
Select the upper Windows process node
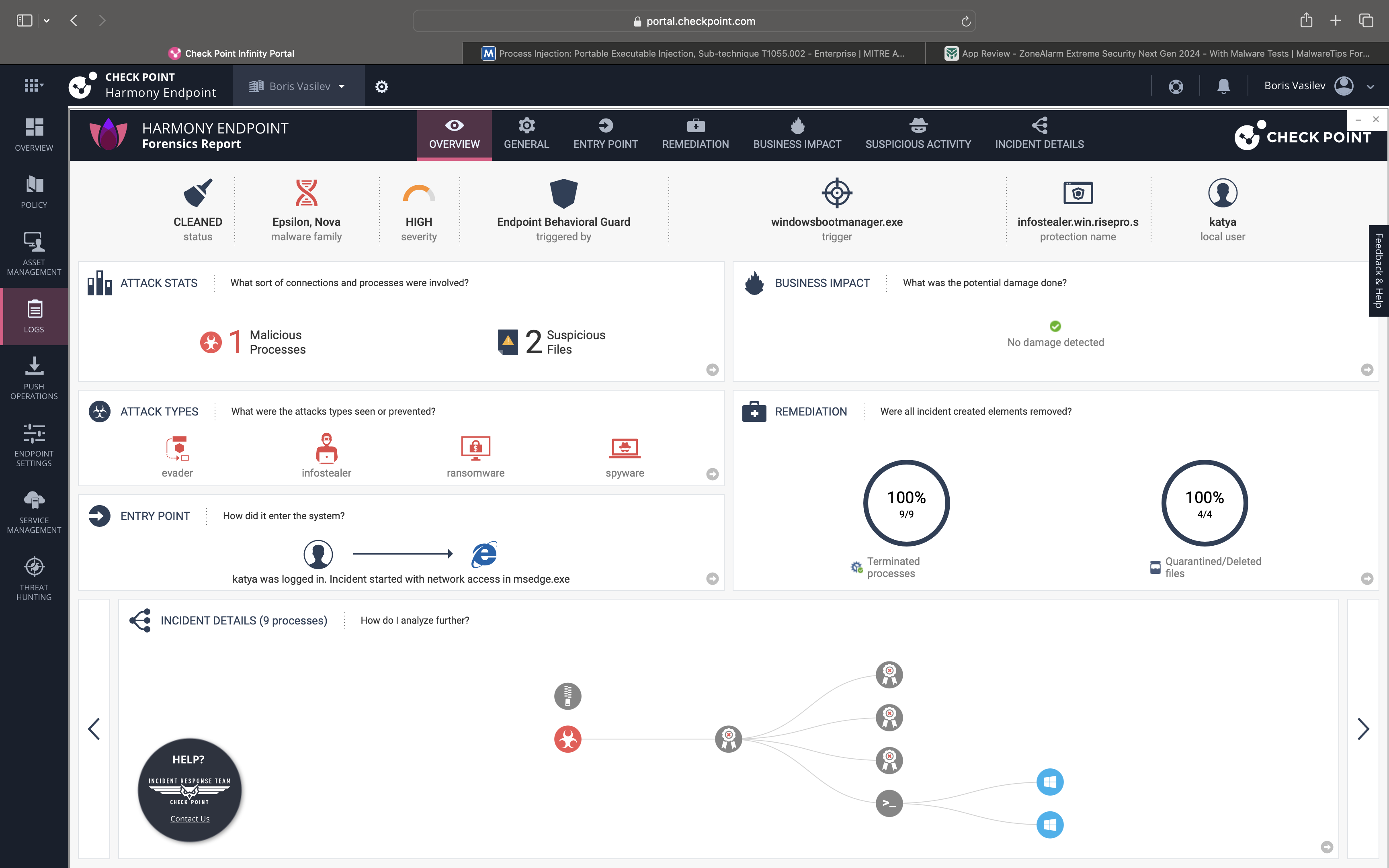(1050, 782)
